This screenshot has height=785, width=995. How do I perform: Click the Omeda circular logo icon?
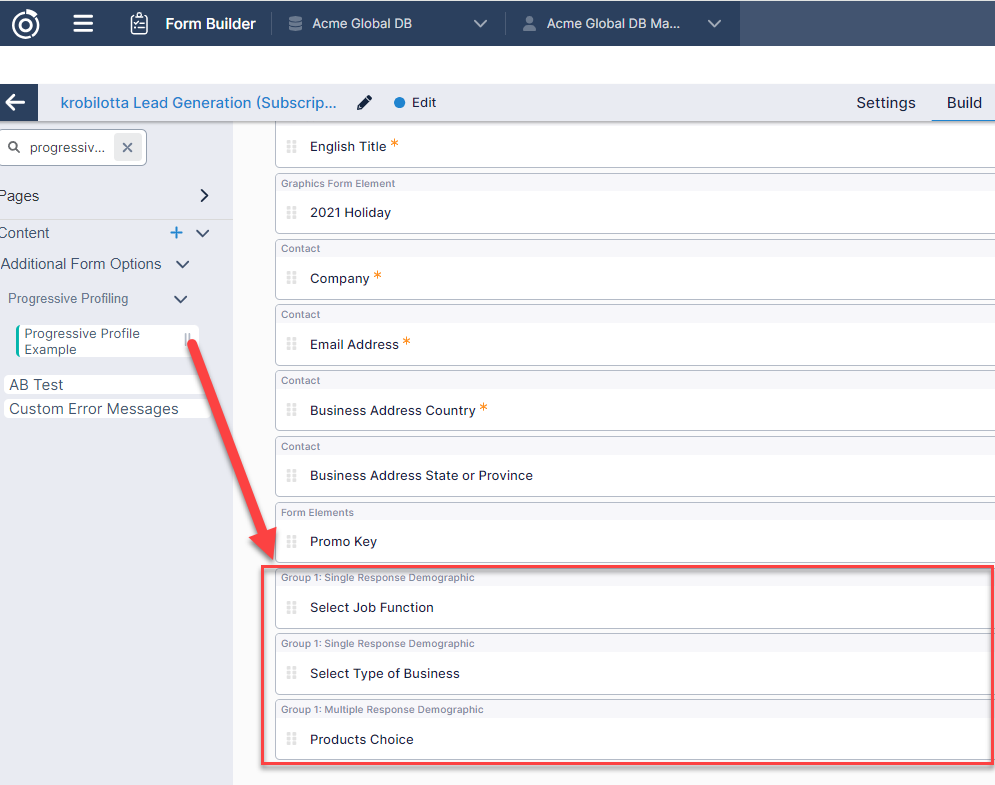(25, 24)
